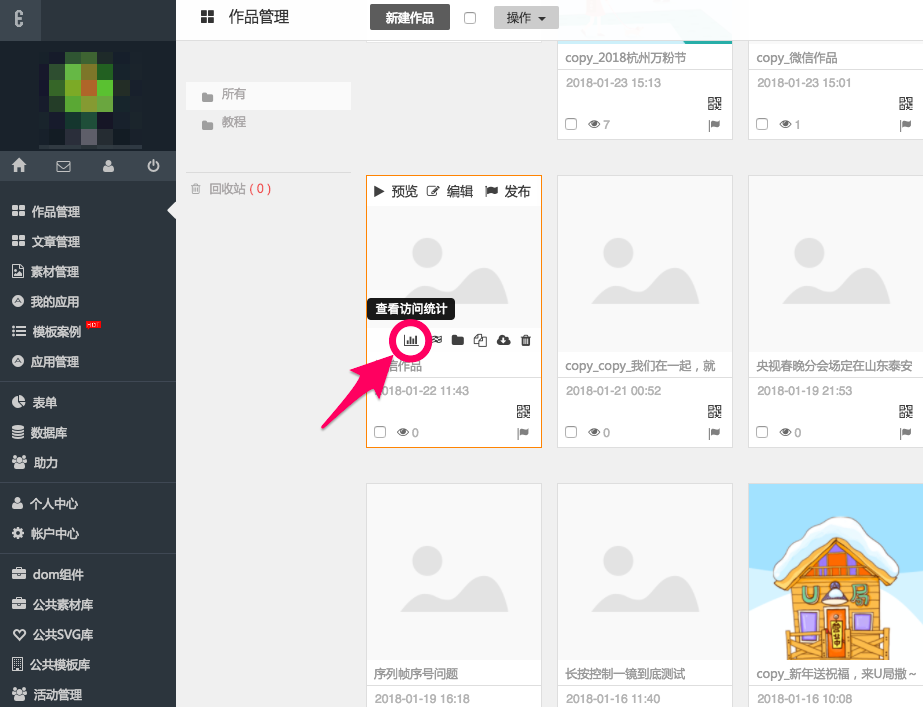Image resolution: width=923 pixels, height=707 pixels.
Task: Select the checkbox on copy_copy_我们在一起 card
Action: (571, 432)
